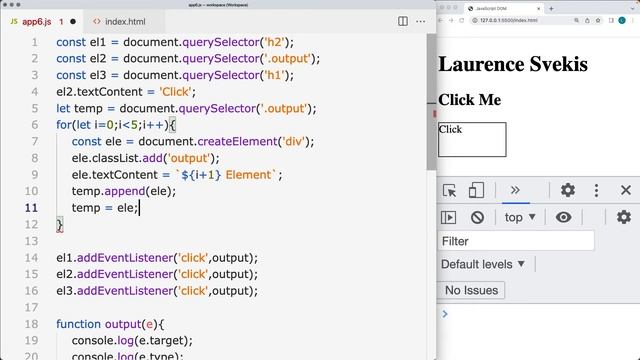Image resolution: width=640 pixels, height=360 pixels.
Task: Click the Laurence Svekis heading in browser
Action: point(513,64)
